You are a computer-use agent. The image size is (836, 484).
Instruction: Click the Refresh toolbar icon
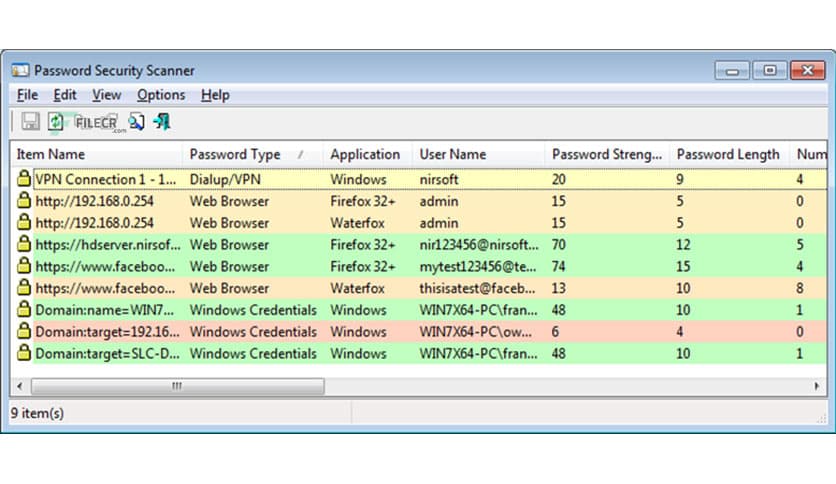pyautogui.click(x=55, y=122)
